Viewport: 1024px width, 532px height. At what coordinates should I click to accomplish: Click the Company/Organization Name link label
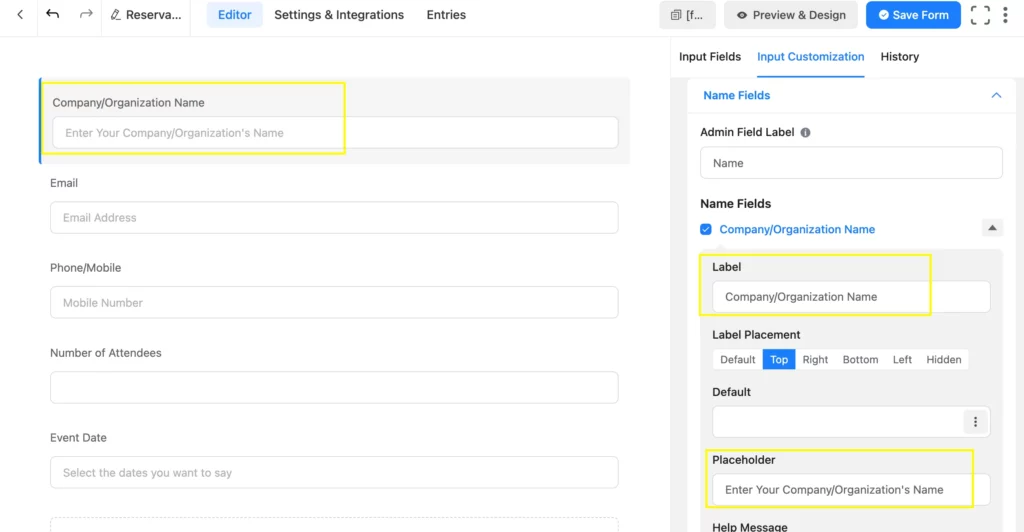pyautogui.click(x=797, y=229)
